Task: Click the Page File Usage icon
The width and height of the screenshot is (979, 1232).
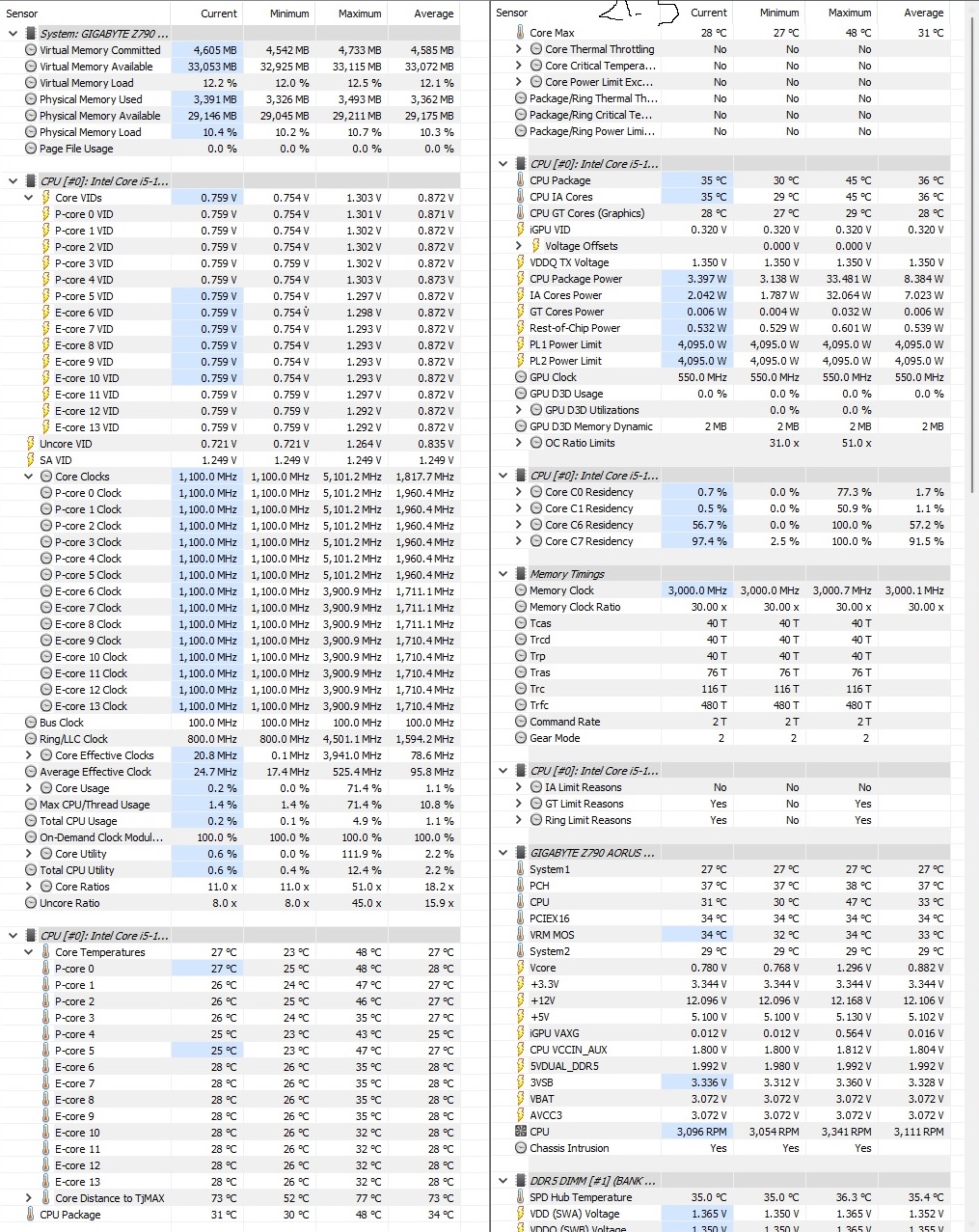Action: point(31,149)
